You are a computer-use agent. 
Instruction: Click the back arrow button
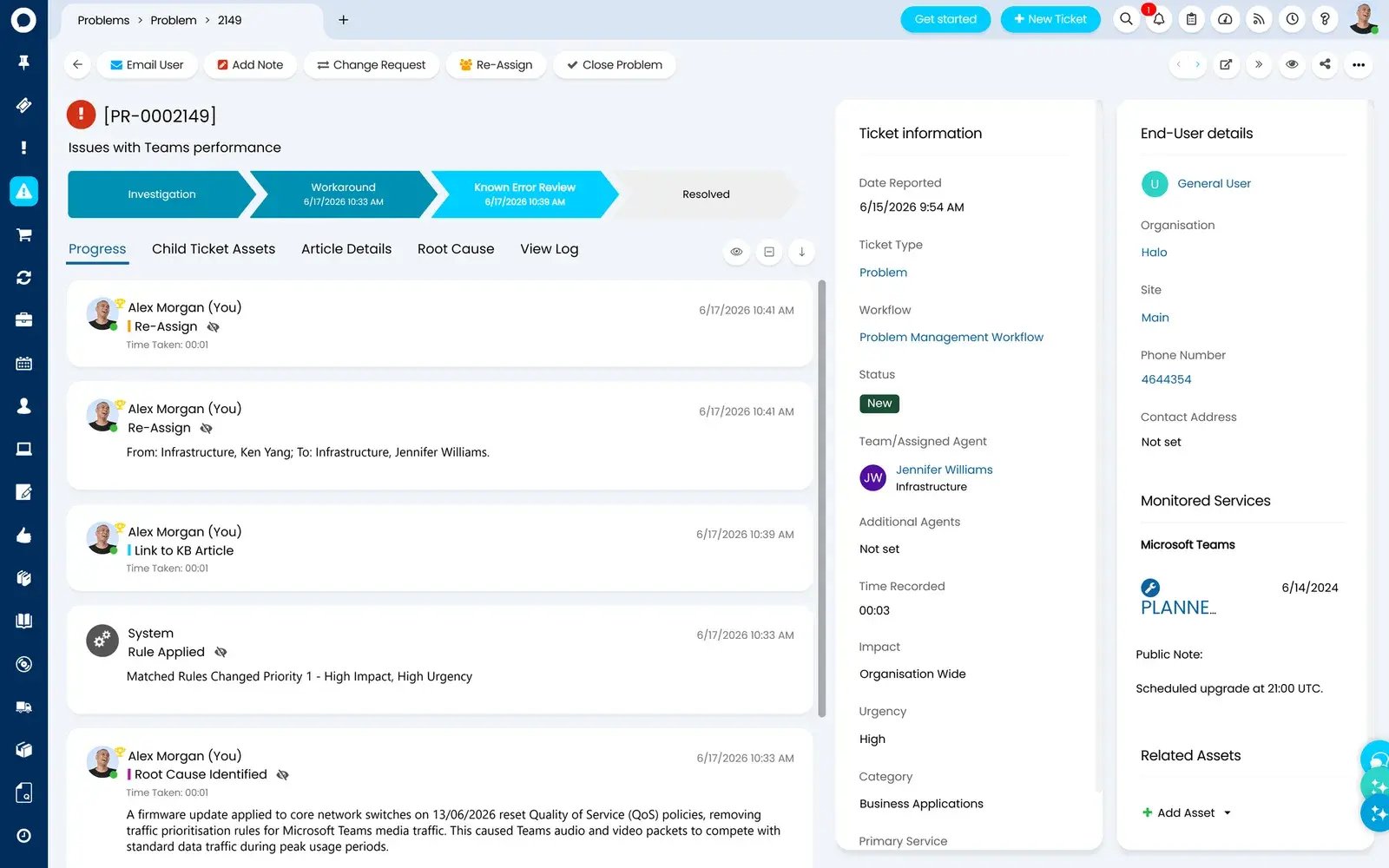coord(78,64)
